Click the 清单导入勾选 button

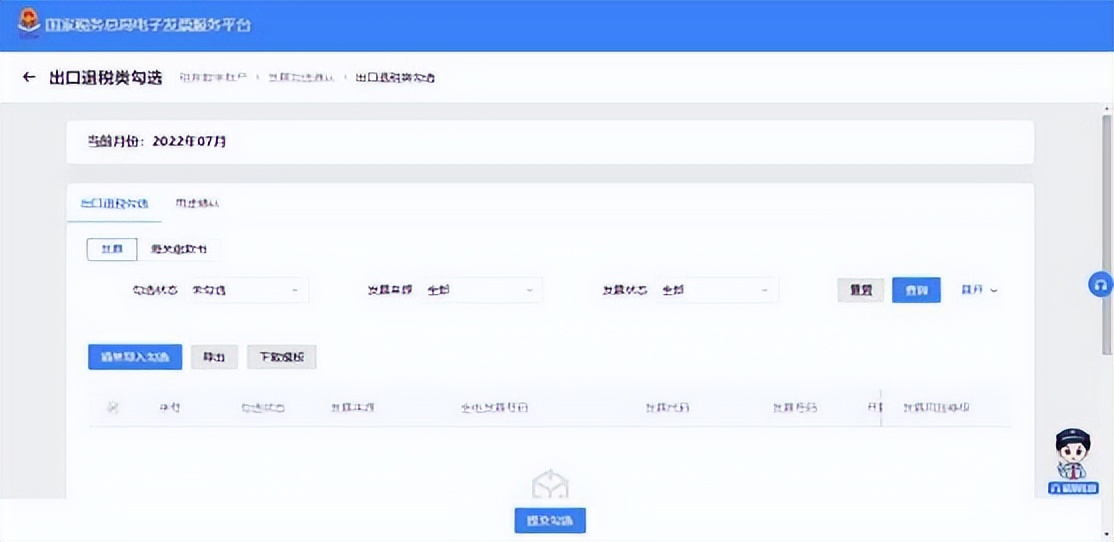tap(135, 357)
